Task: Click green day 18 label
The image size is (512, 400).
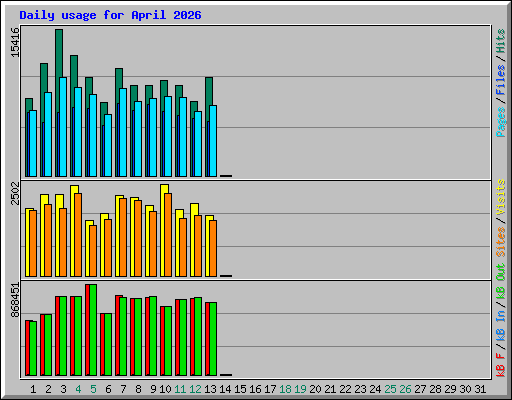Action: point(285,389)
